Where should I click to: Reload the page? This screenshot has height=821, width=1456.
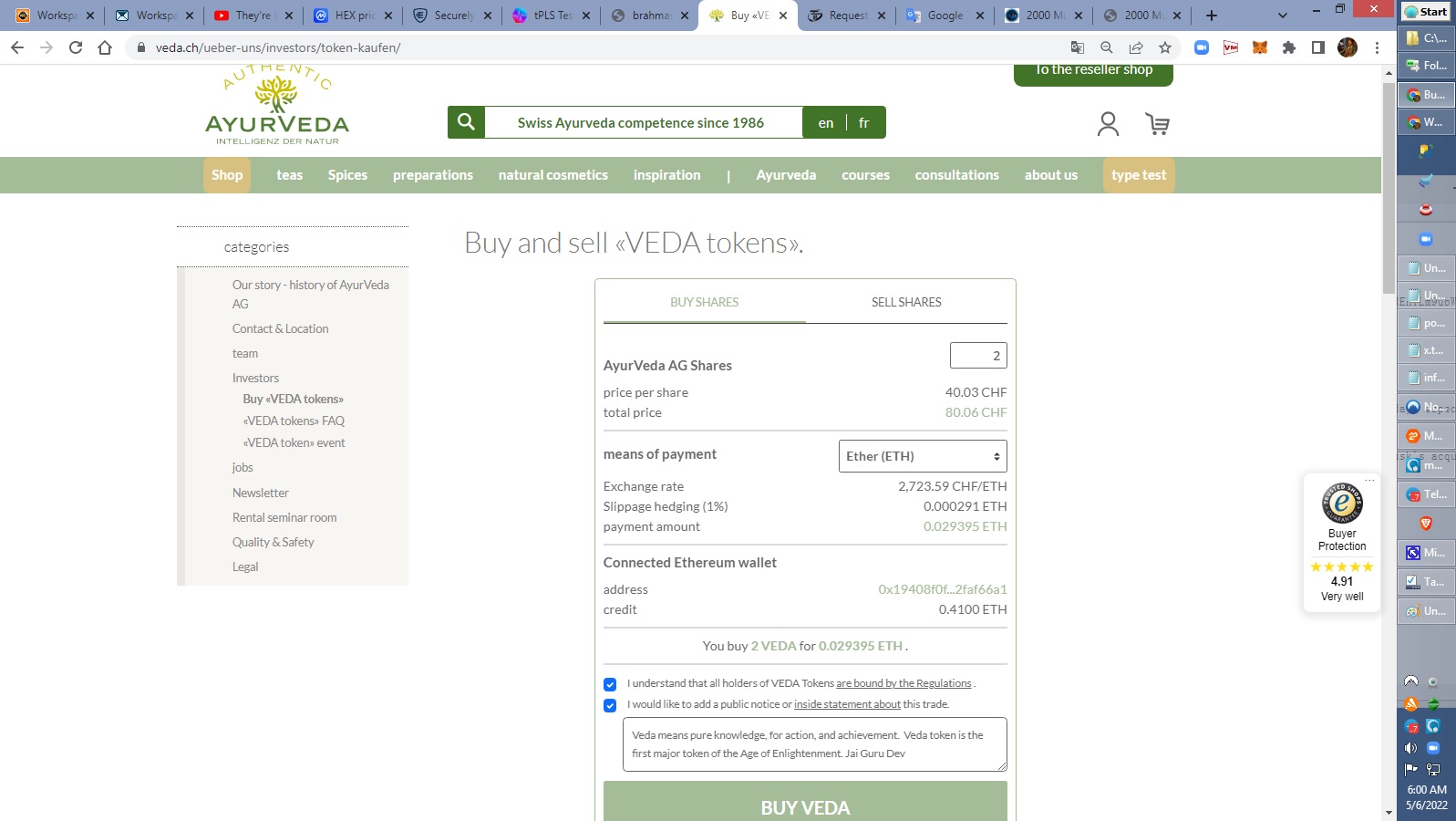[76, 47]
